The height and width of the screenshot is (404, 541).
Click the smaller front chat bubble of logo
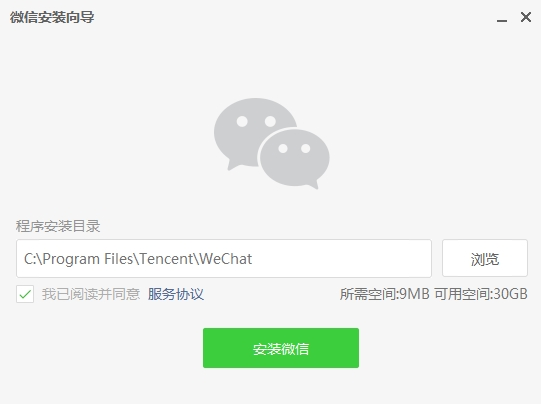(294, 159)
